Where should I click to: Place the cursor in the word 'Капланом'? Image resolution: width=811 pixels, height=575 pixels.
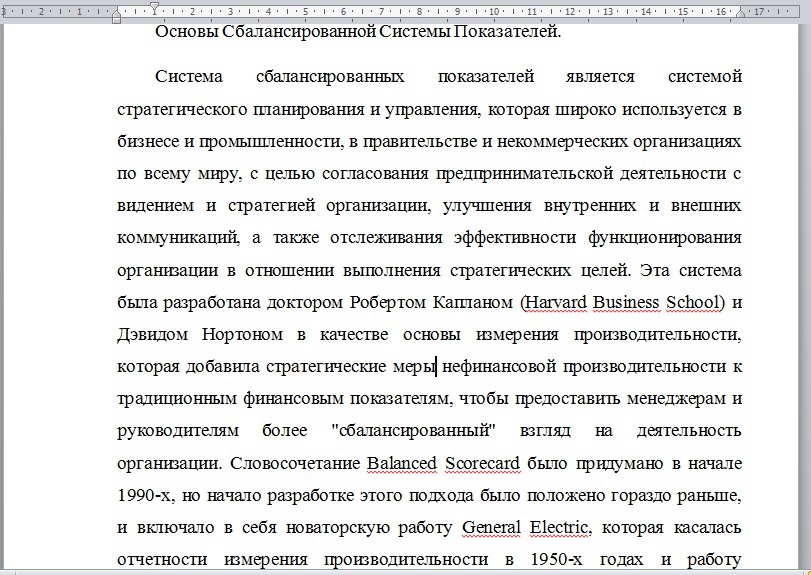pyautogui.click(x=473, y=302)
